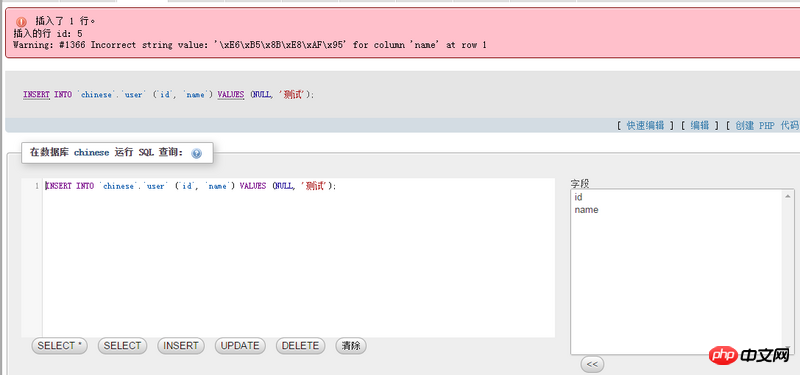Insert selected field with << button
This screenshot has height=375, width=800.
click(592, 364)
